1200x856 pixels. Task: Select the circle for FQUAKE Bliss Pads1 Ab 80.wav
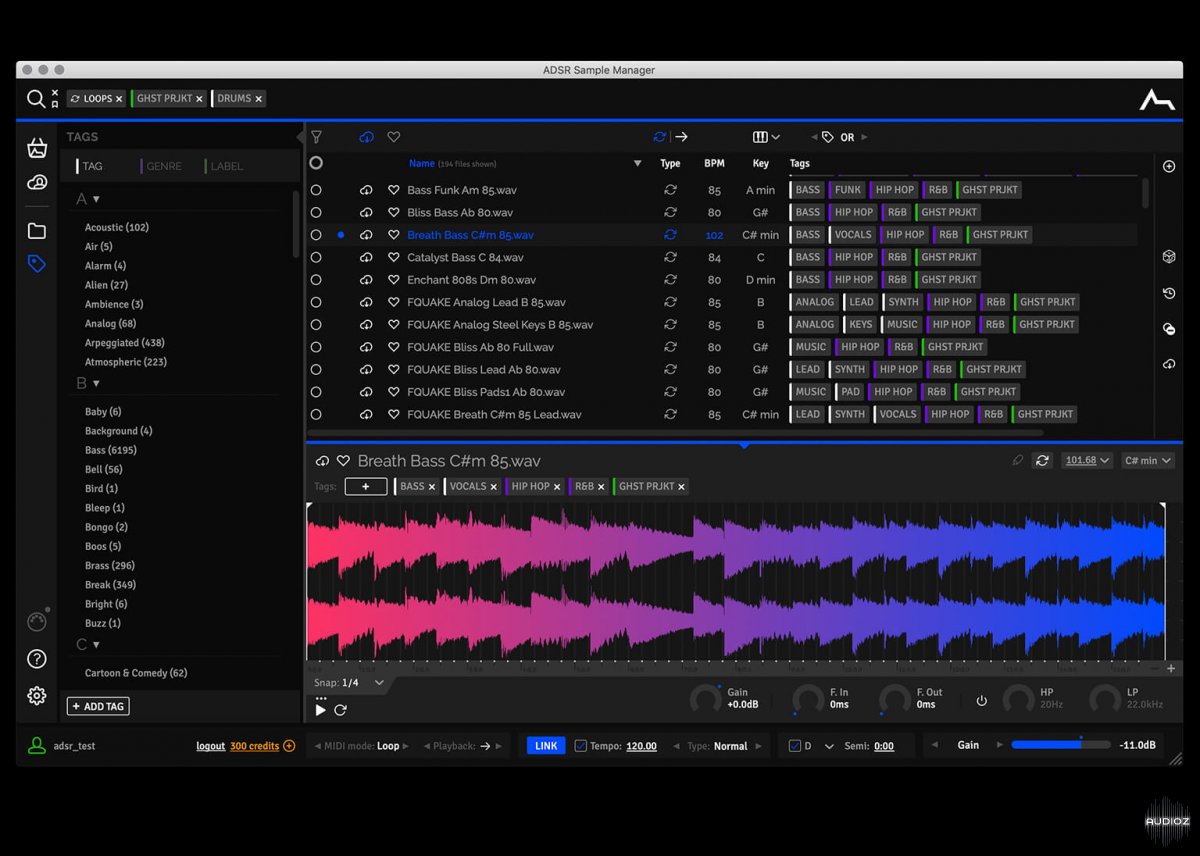coord(316,392)
